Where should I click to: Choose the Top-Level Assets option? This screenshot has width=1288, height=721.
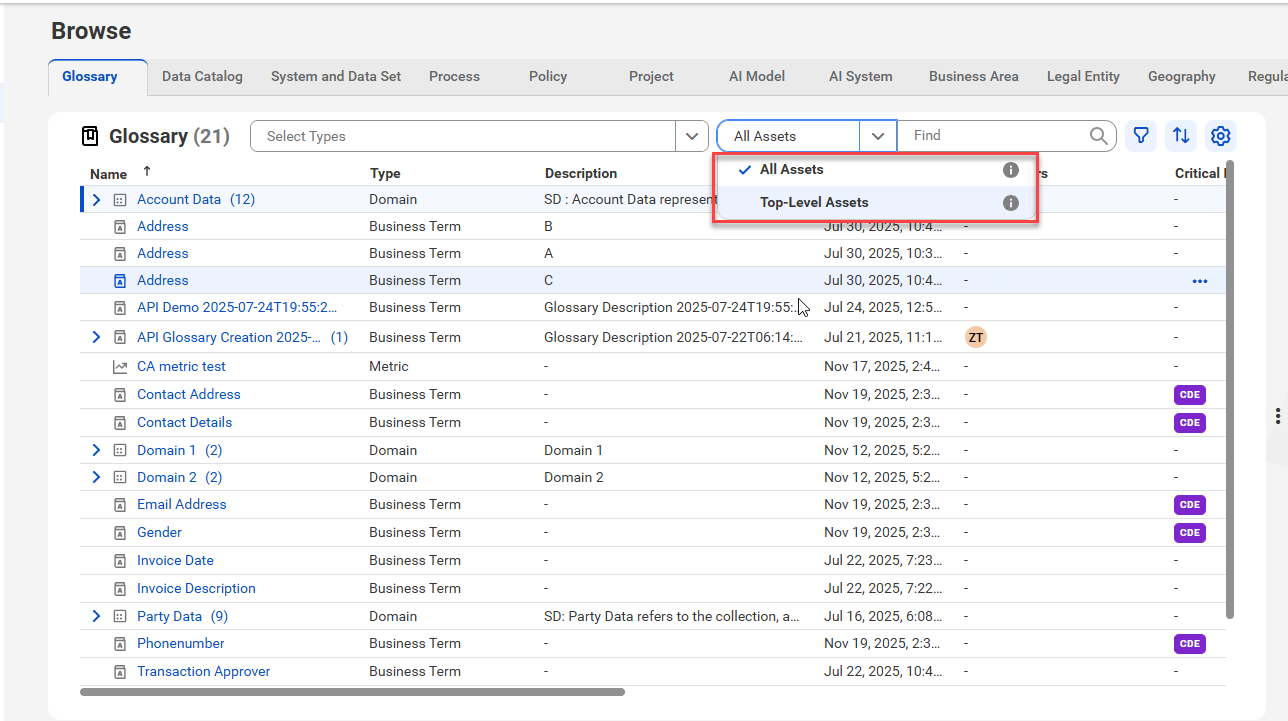[x=875, y=203]
